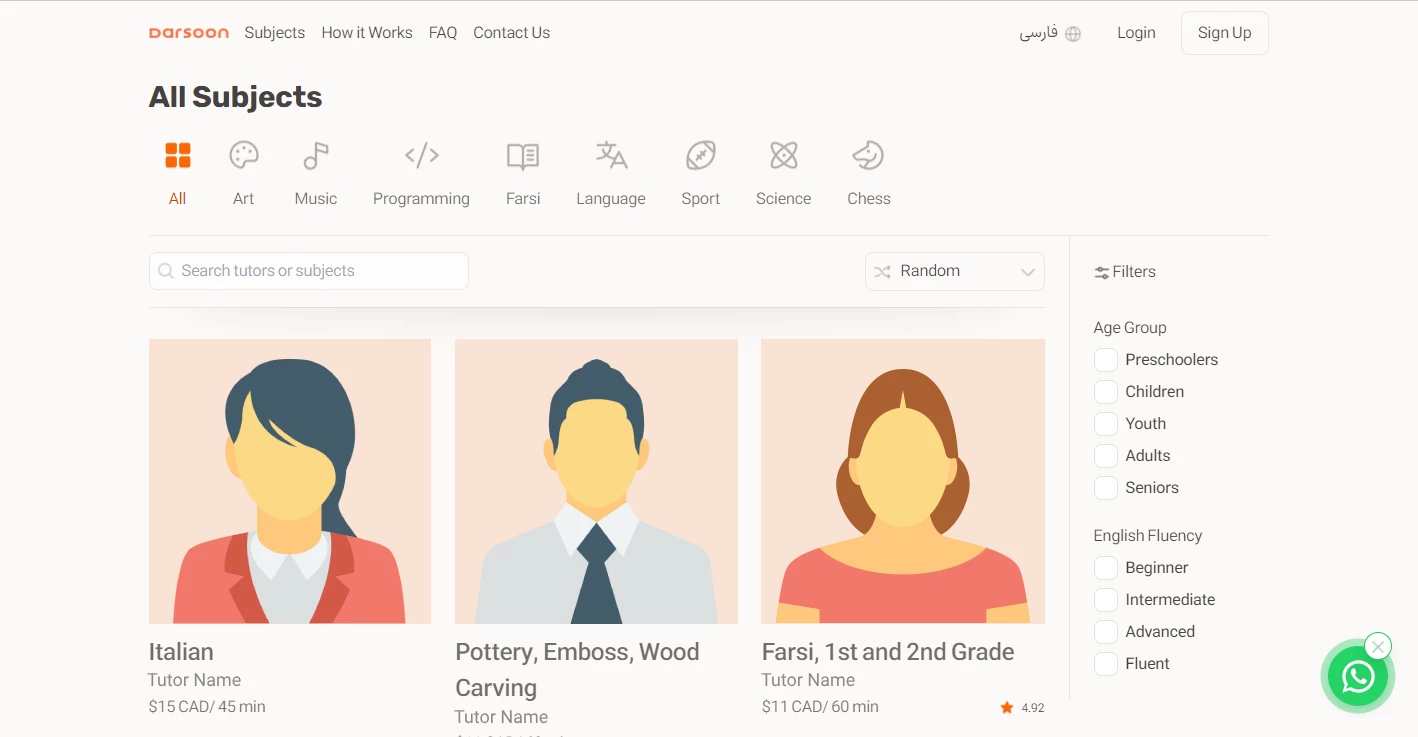Open the Random sort dropdown
The image size is (1418, 737).
955,272
